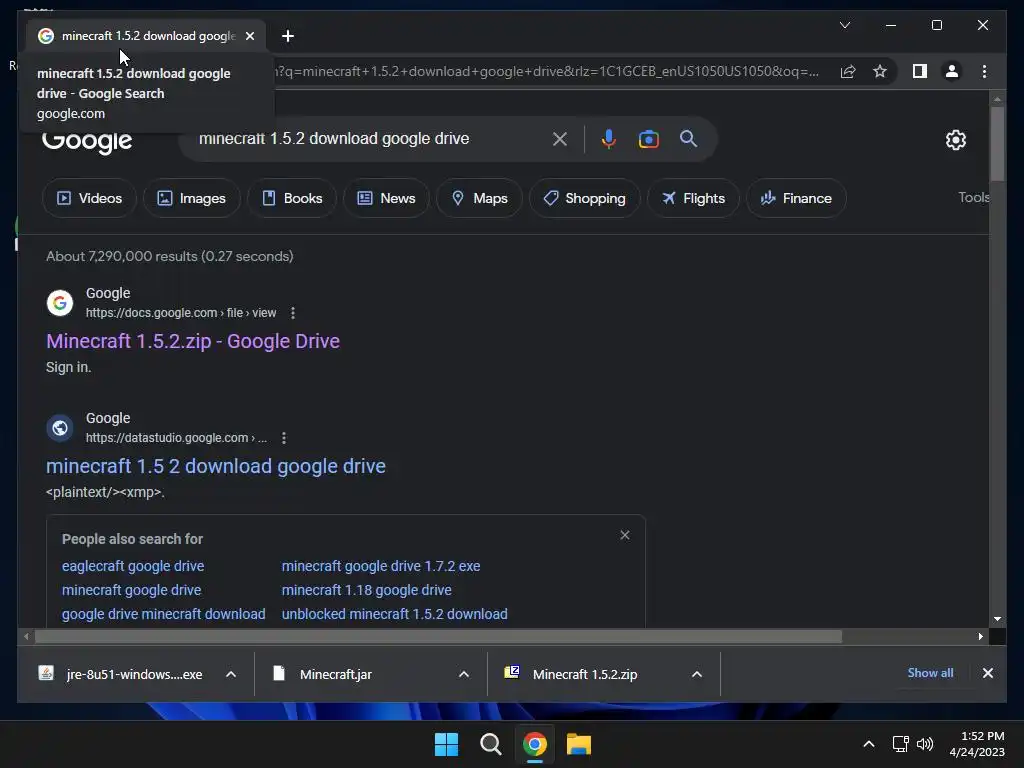
Task: Search unblocked minecraft 1.5.2 download
Action: point(394,615)
